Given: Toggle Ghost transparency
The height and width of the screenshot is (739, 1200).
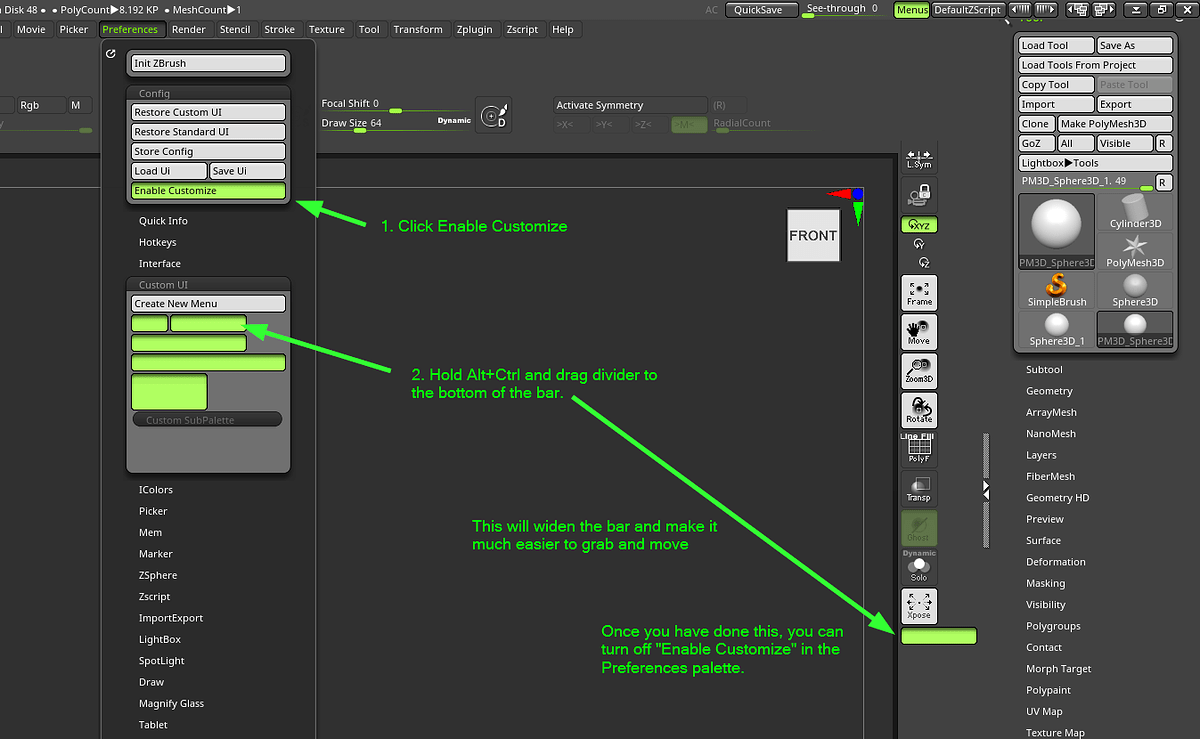Looking at the screenshot, I should tap(919, 527).
